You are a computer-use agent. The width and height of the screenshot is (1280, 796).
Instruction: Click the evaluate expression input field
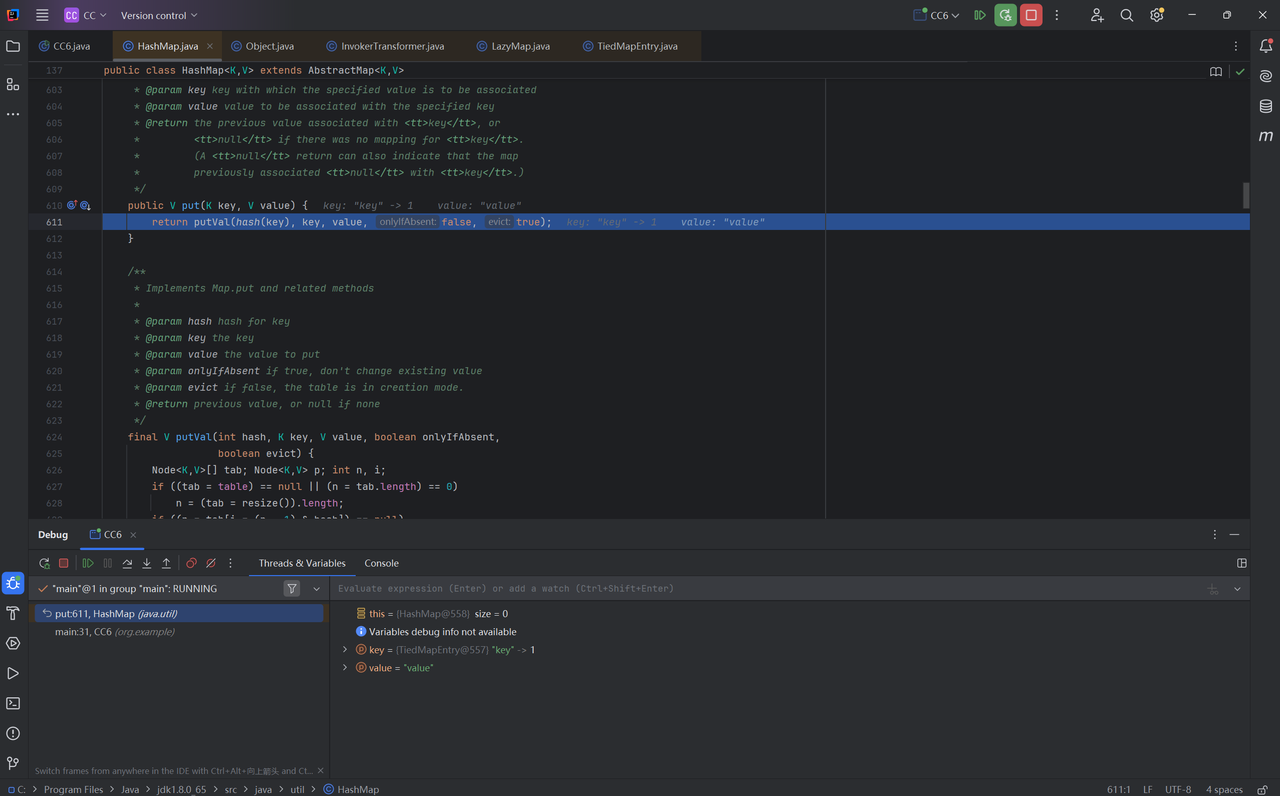point(765,589)
